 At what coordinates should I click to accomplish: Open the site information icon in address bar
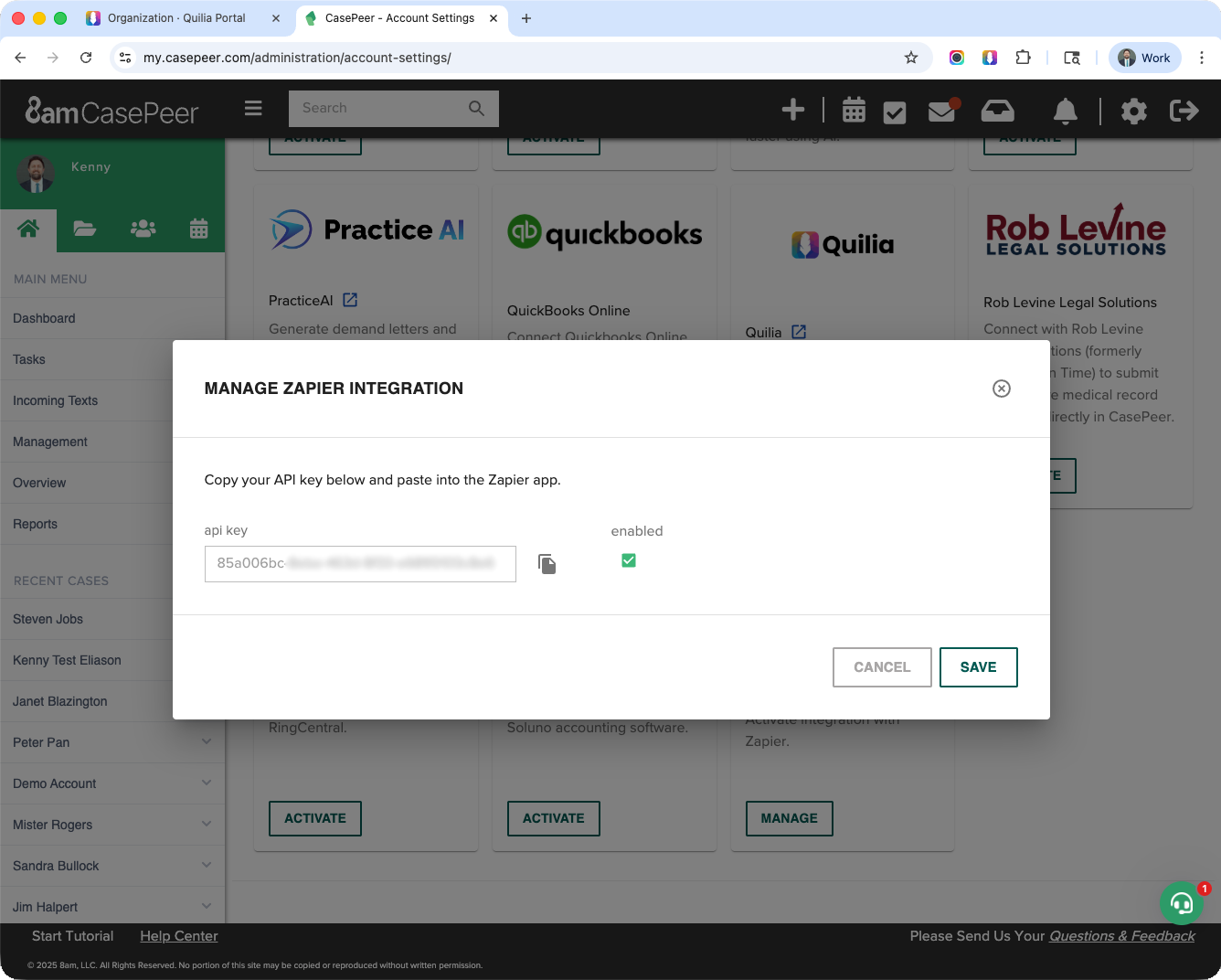pyautogui.click(x=126, y=58)
